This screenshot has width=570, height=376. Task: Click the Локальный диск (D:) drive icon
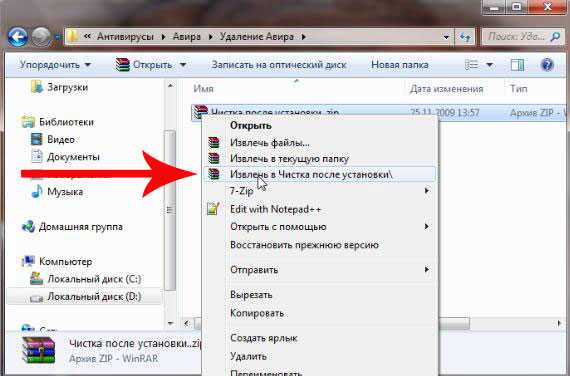tap(37, 297)
